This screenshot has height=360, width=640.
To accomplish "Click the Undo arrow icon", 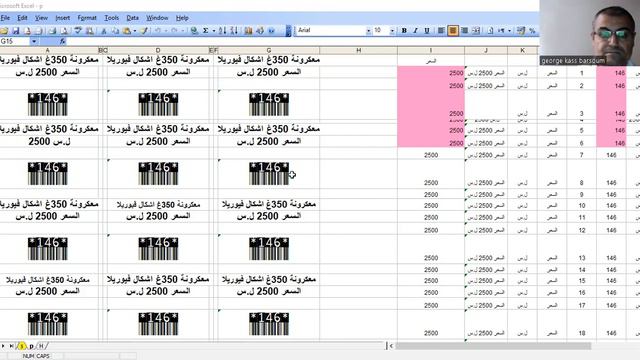I will pyautogui.click(x=158, y=31).
